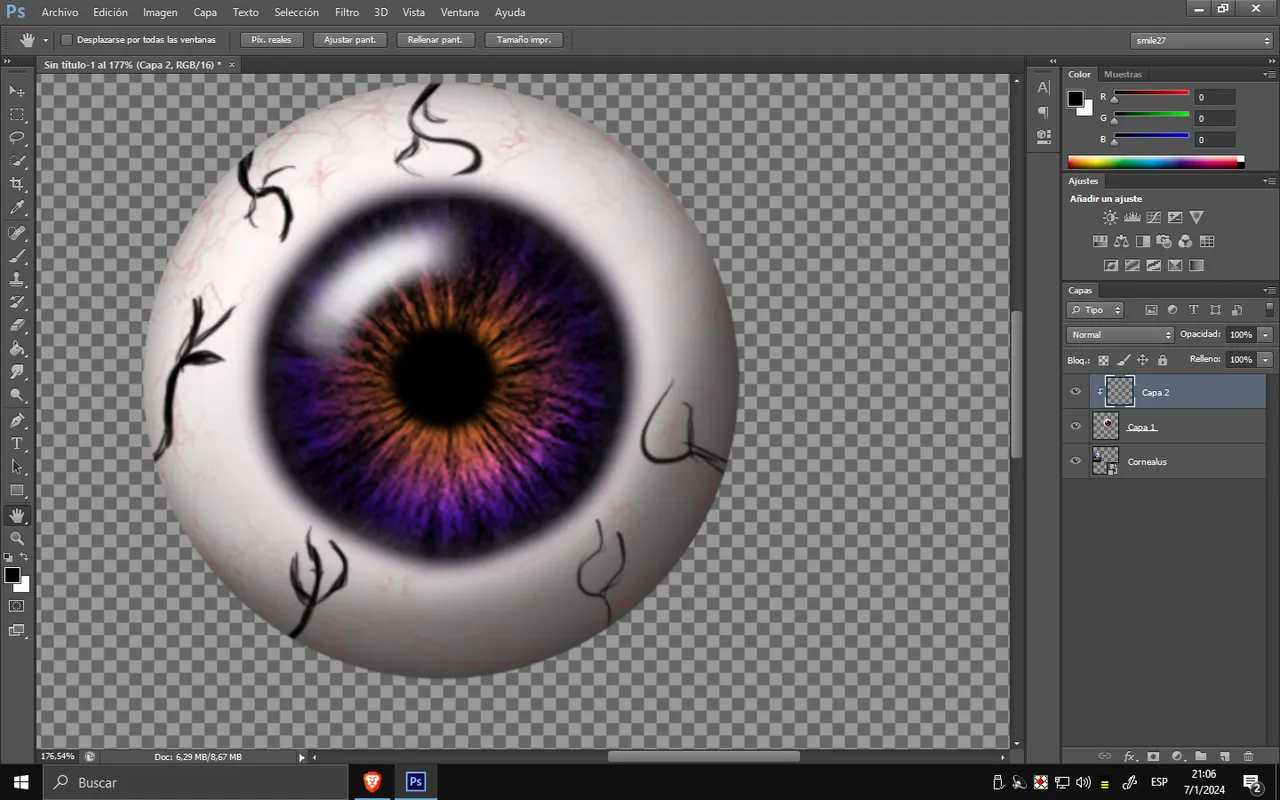This screenshot has width=1280, height=800.
Task: Open the blend mode Normal dropdown
Action: pos(1120,335)
